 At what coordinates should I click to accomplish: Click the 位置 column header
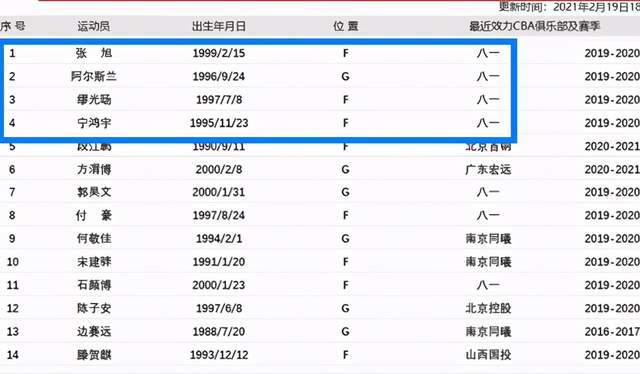[345, 27]
